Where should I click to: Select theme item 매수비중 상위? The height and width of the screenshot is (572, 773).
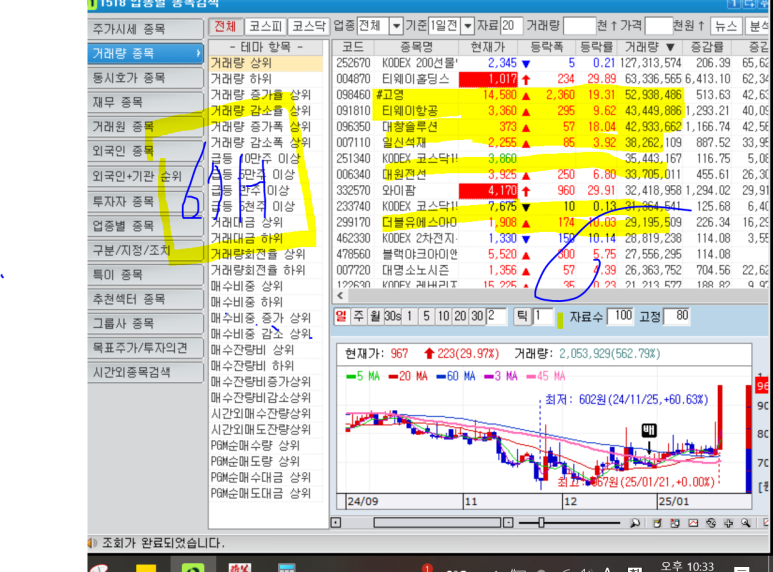coord(266,286)
